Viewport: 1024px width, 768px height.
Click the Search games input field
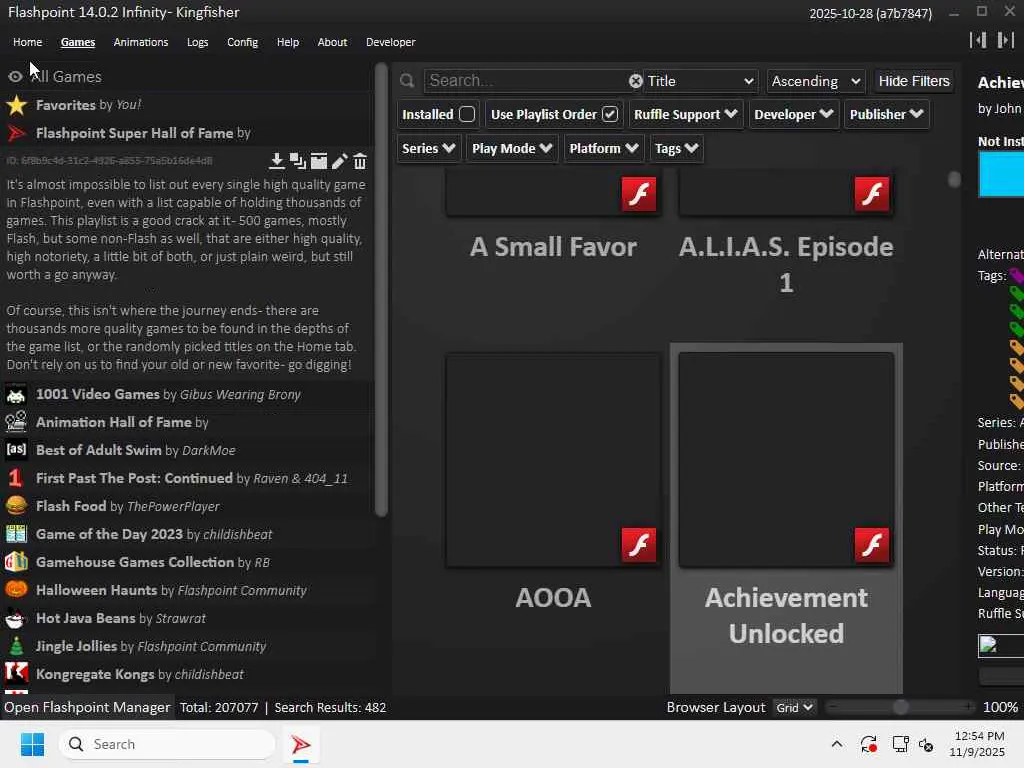point(526,81)
